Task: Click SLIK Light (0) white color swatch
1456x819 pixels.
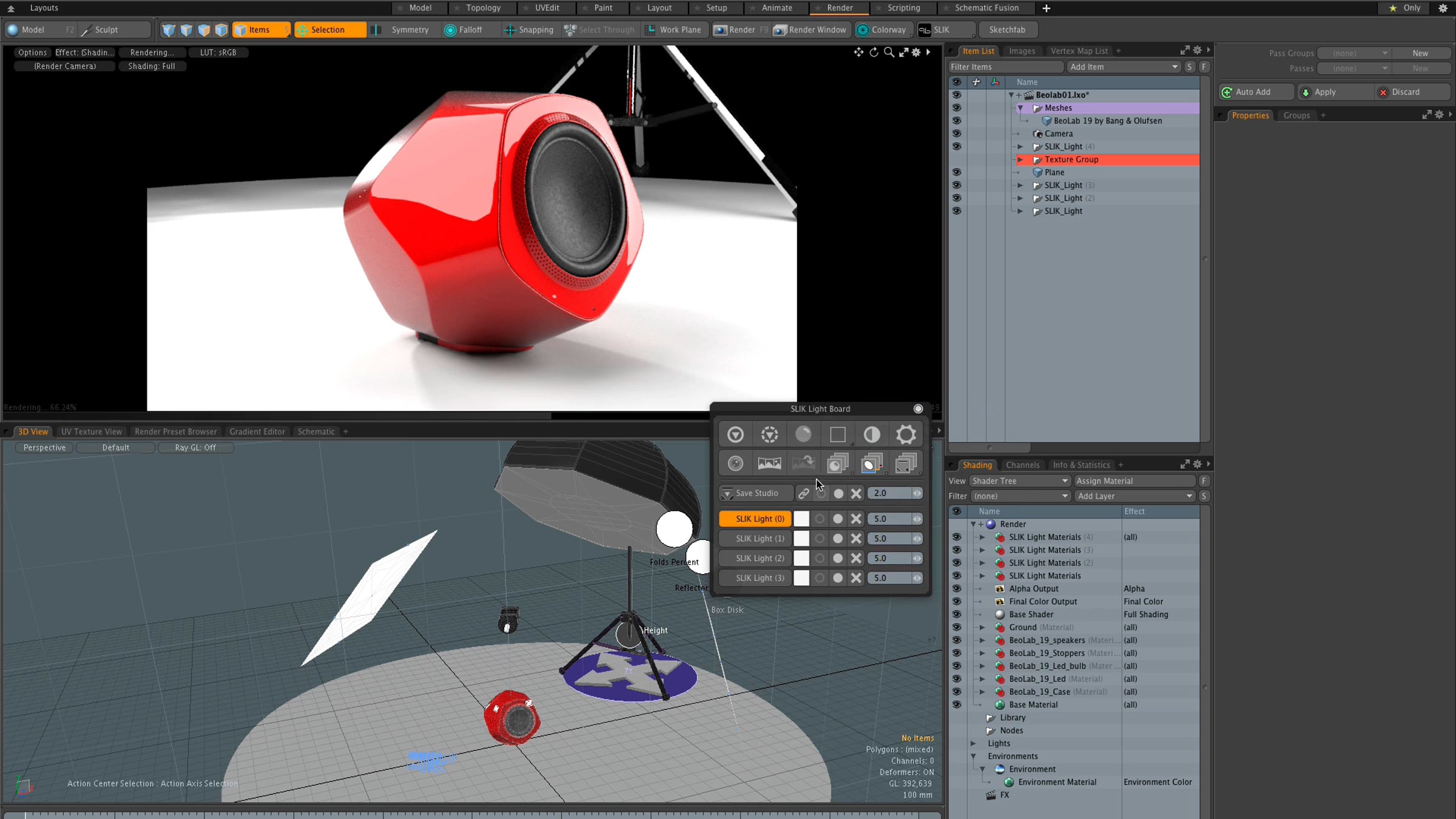Action: click(801, 519)
